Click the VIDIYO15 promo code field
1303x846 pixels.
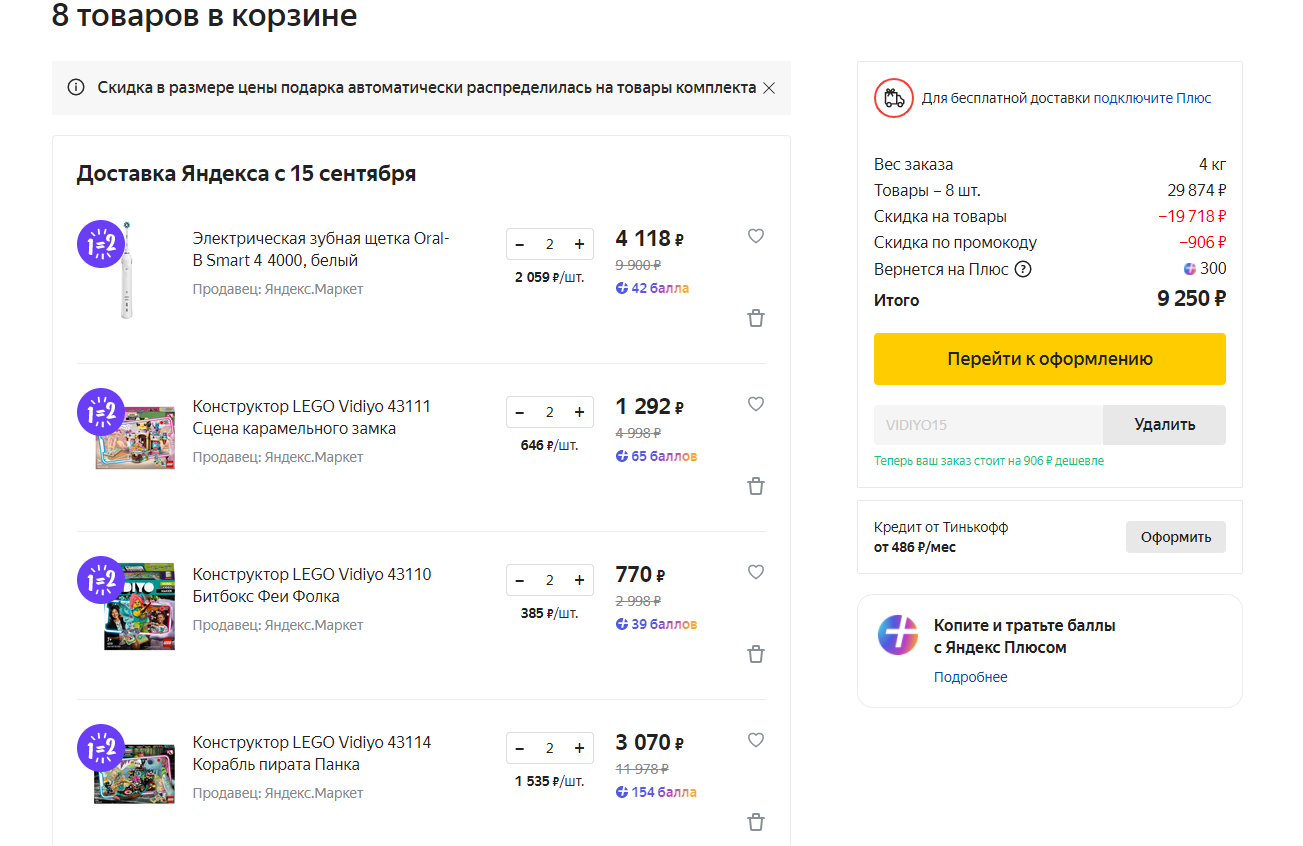tap(987, 425)
